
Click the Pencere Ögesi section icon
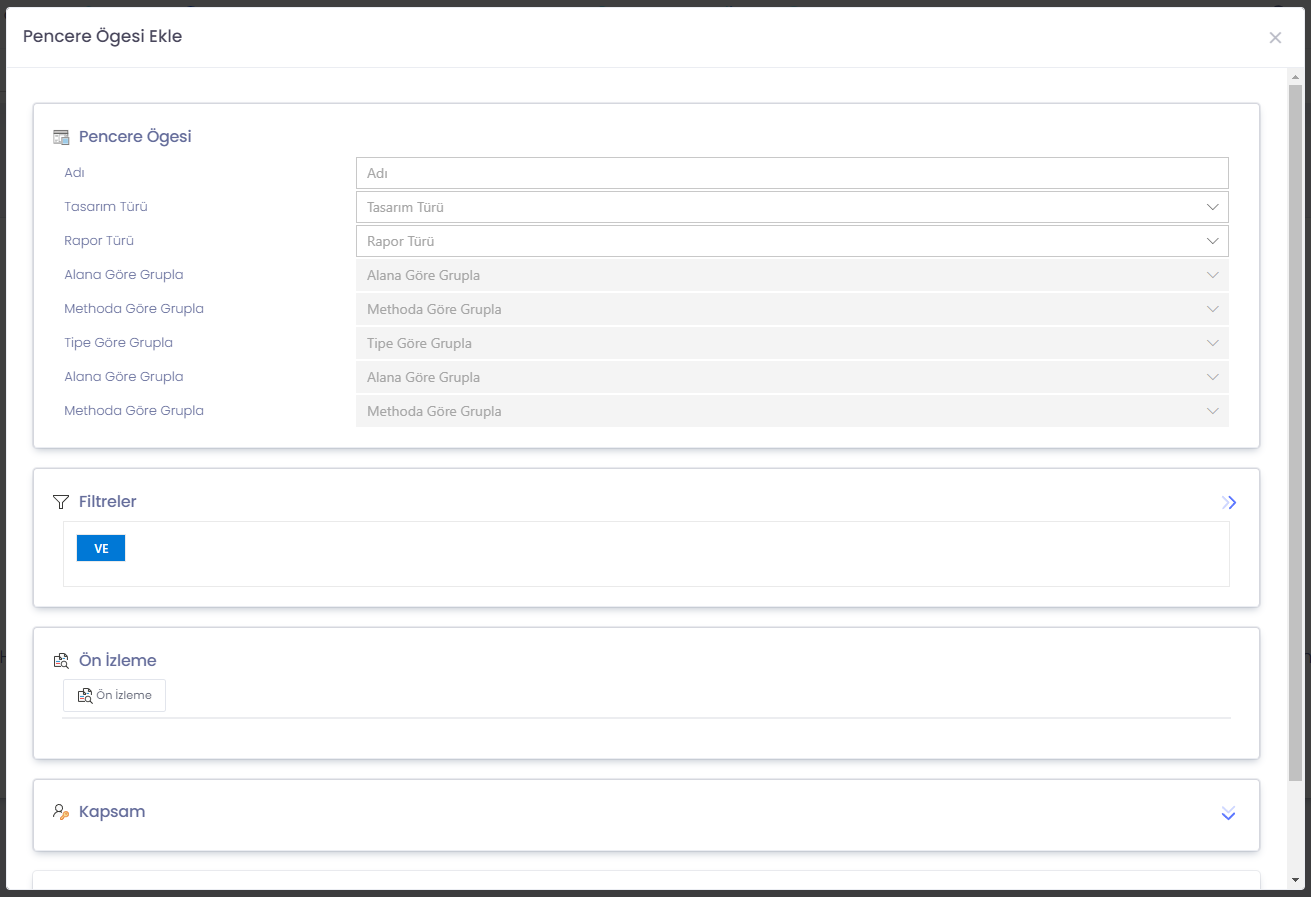point(61,137)
